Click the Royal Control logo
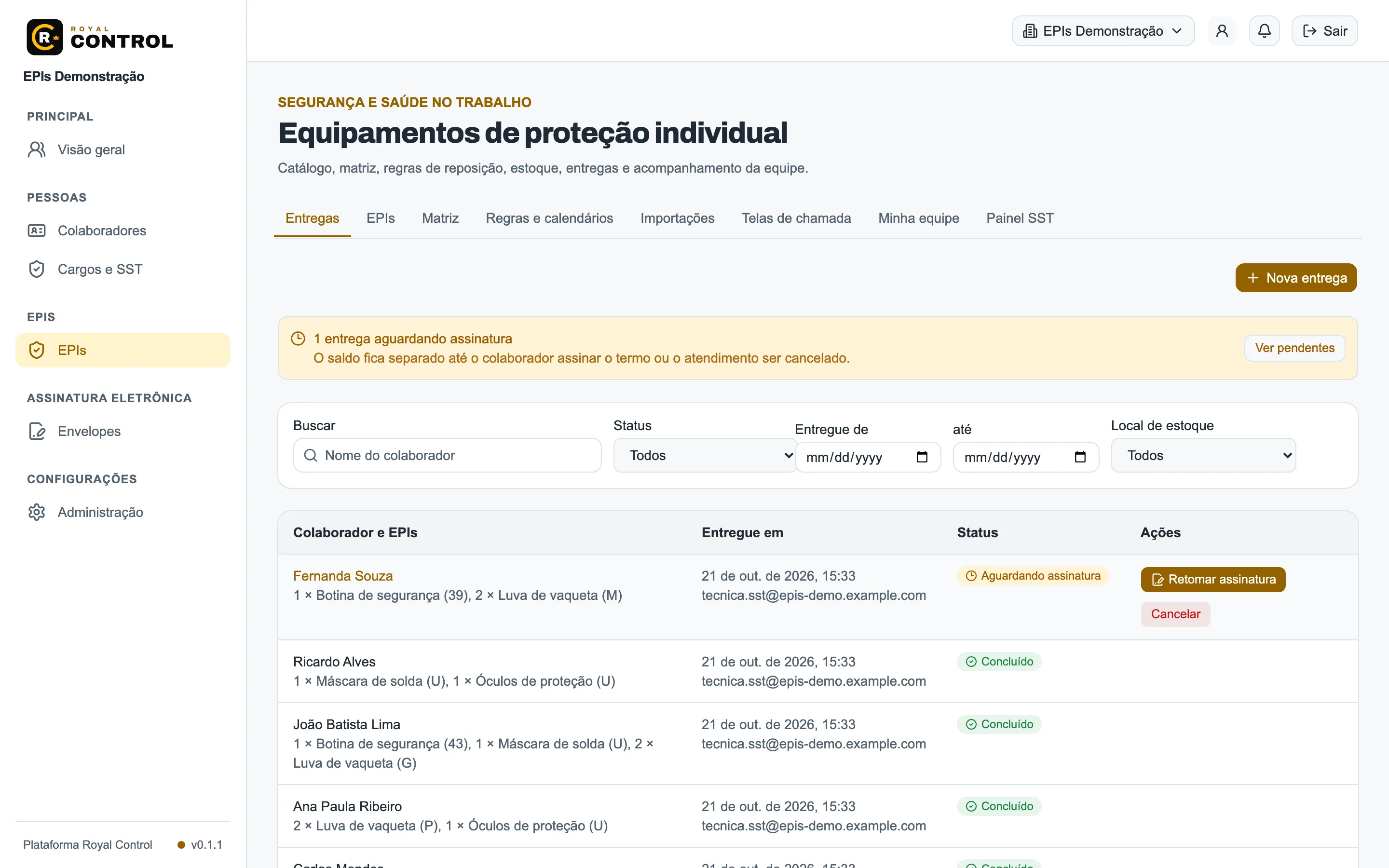Image resolution: width=1389 pixels, height=868 pixels. 100,37
